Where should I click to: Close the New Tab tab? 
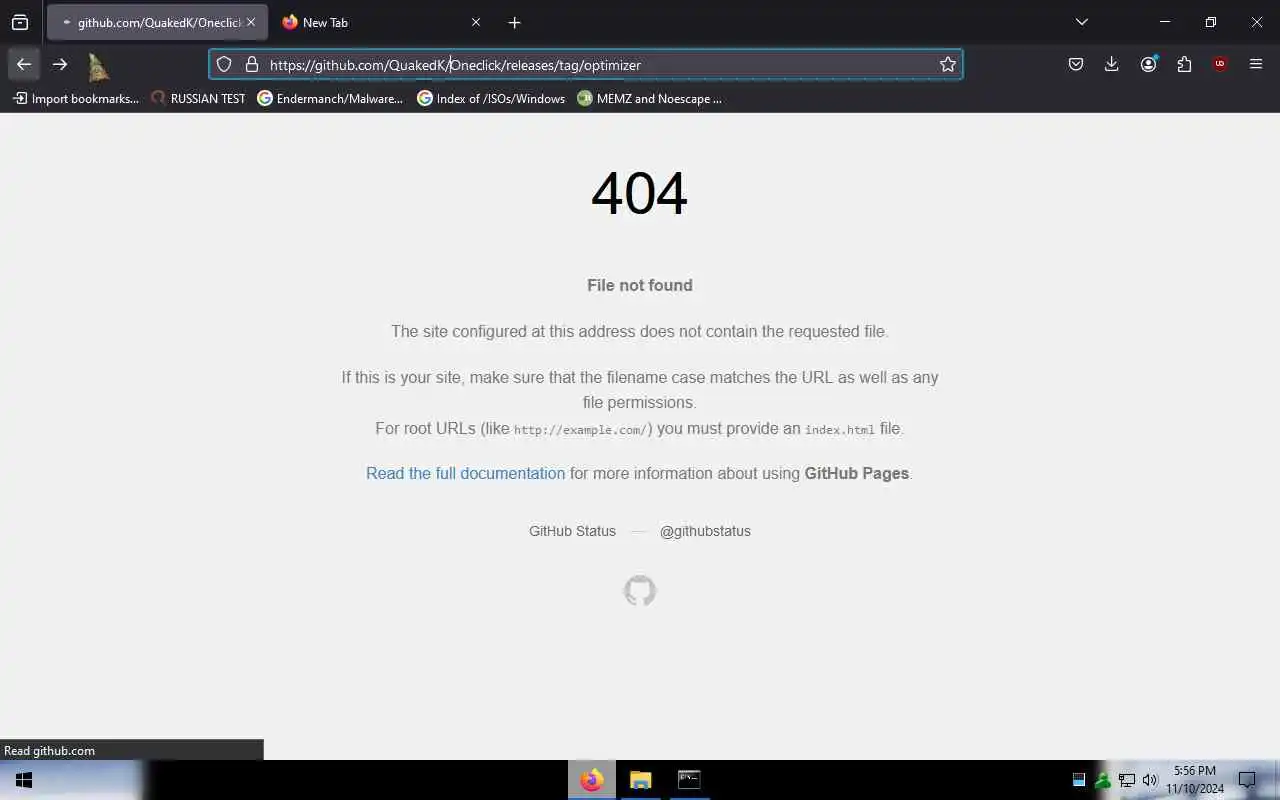coord(476,22)
